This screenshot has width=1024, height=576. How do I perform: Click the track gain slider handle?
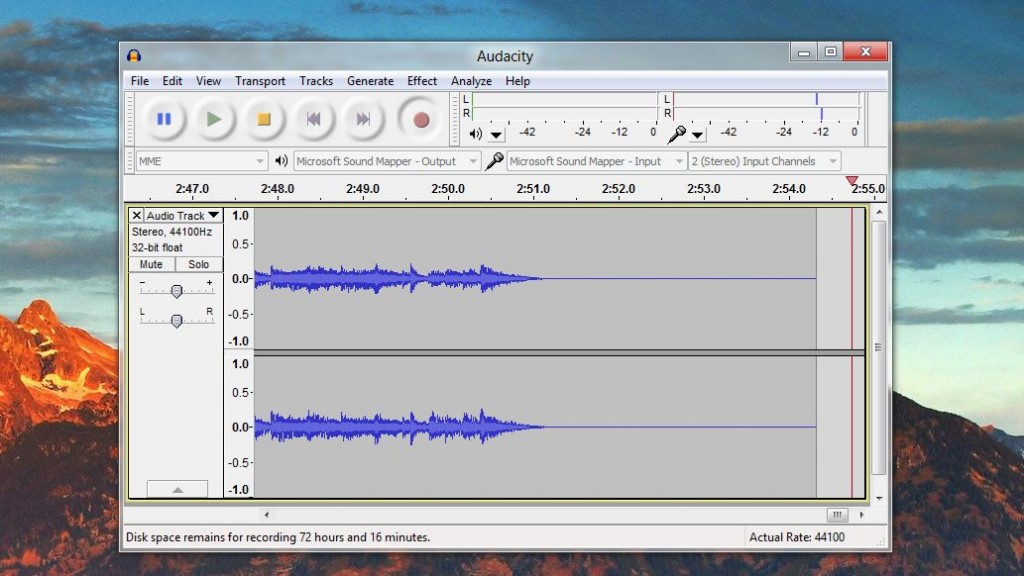tap(177, 291)
